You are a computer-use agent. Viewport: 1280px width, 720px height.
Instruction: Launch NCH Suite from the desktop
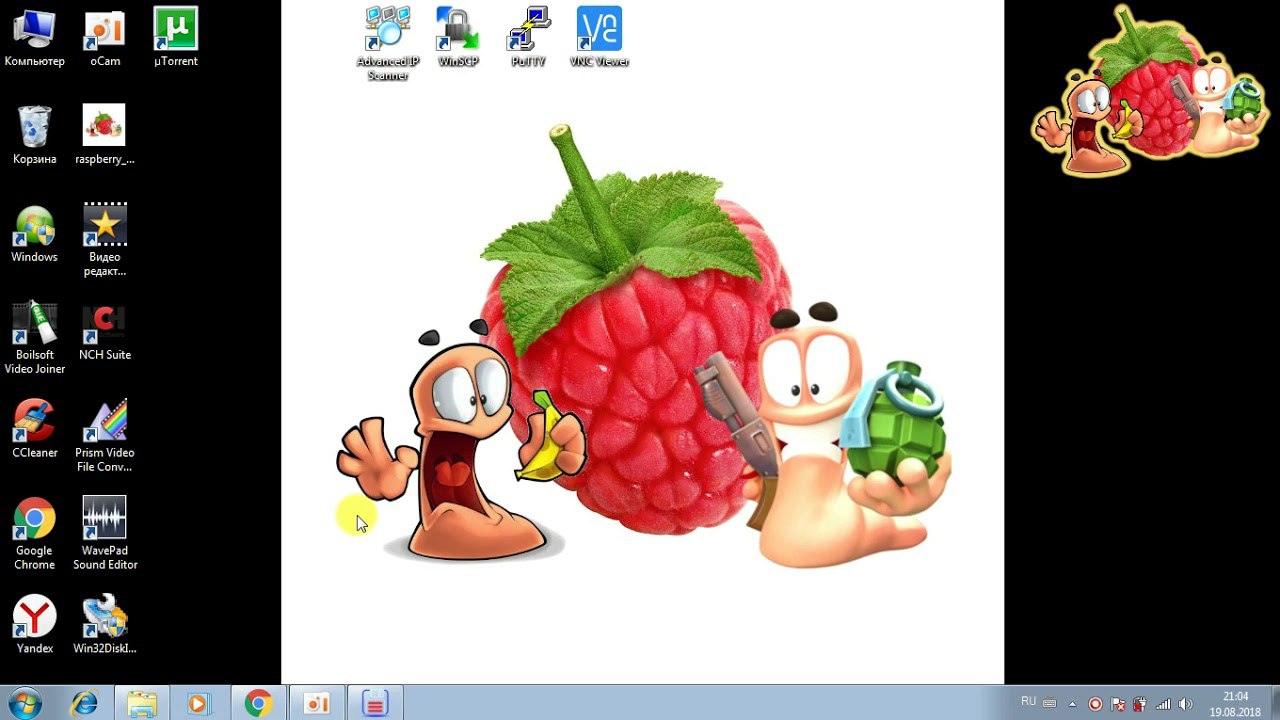click(104, 332)
